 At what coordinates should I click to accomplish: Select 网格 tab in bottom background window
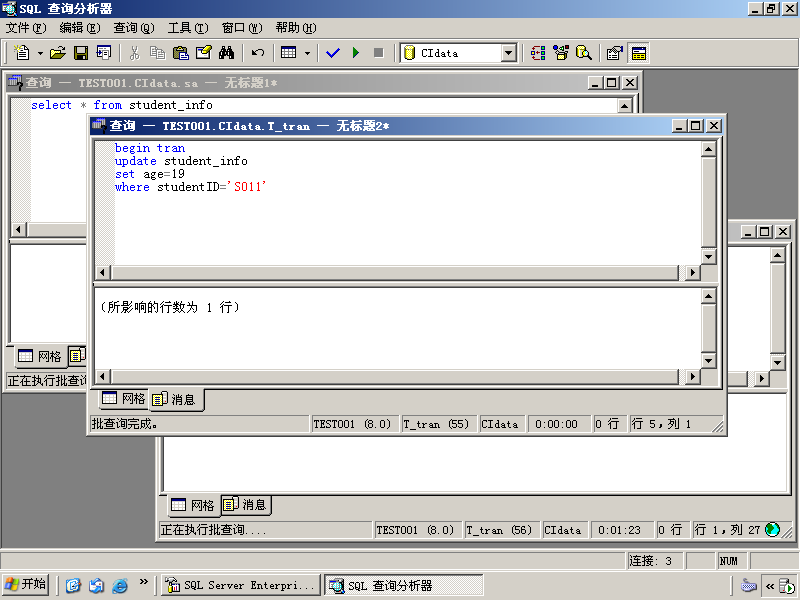(x=192, y=505)
